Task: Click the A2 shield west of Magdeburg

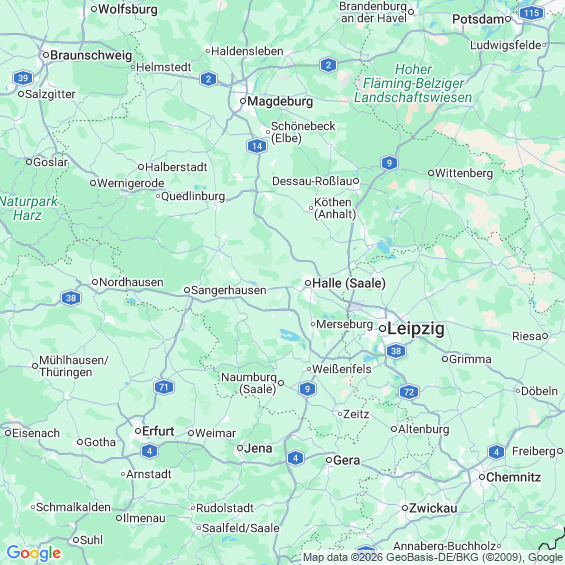Action: pos(208,79)
